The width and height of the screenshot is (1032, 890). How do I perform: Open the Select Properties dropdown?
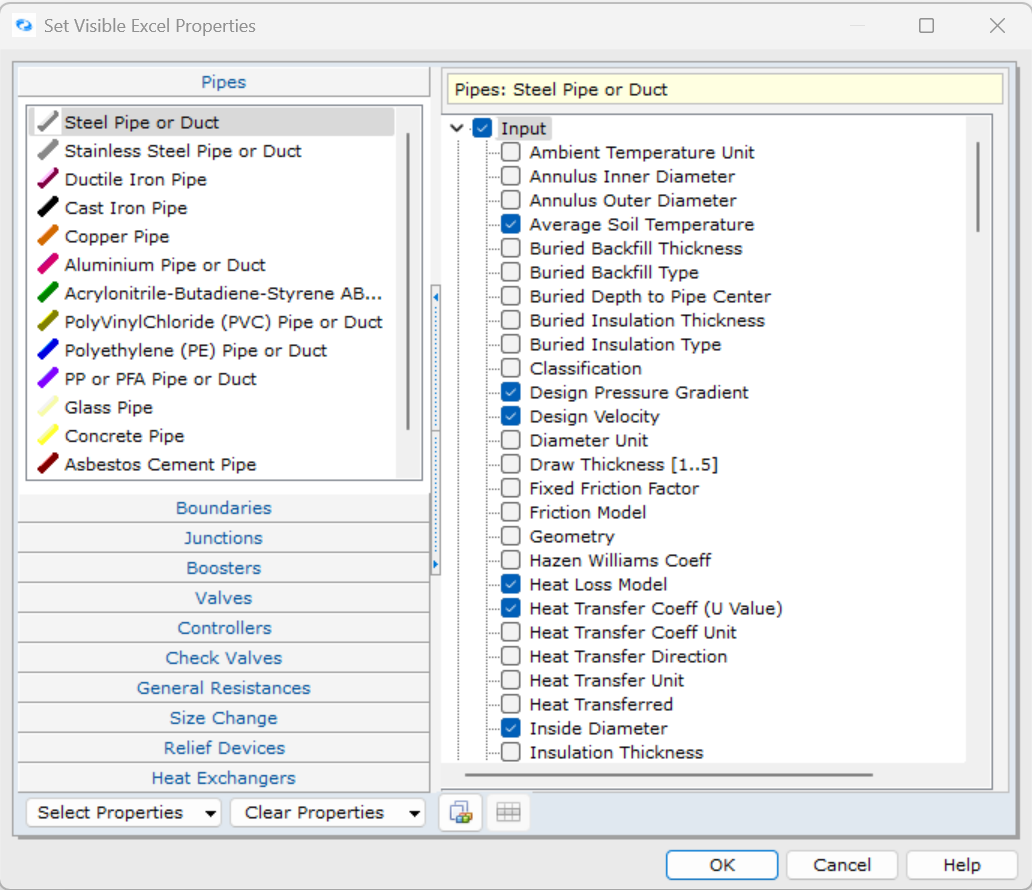[x=126, y=813]
